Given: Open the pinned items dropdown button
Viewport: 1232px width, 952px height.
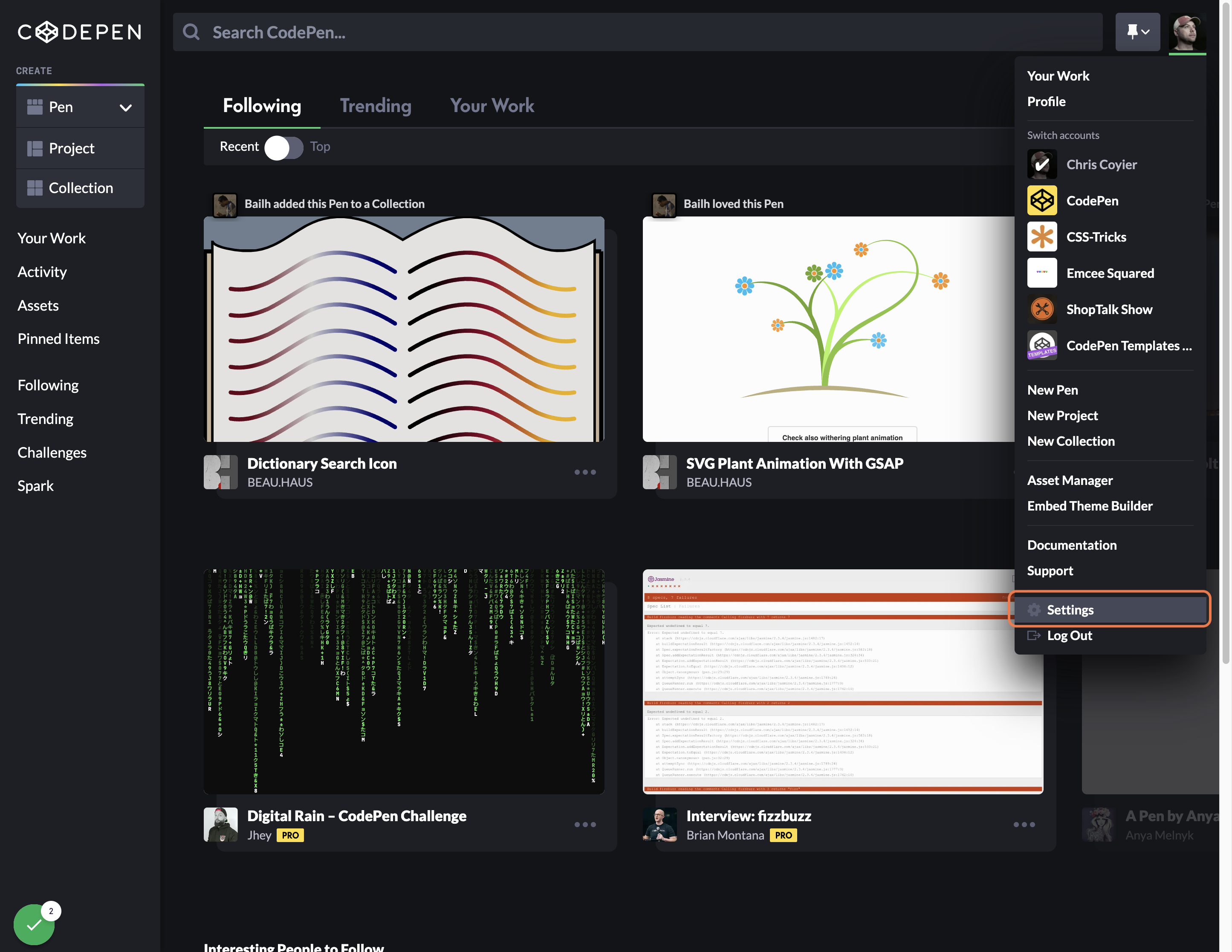Looking at the screenshot, I should pyautogui.click(x=1137, y=32).
